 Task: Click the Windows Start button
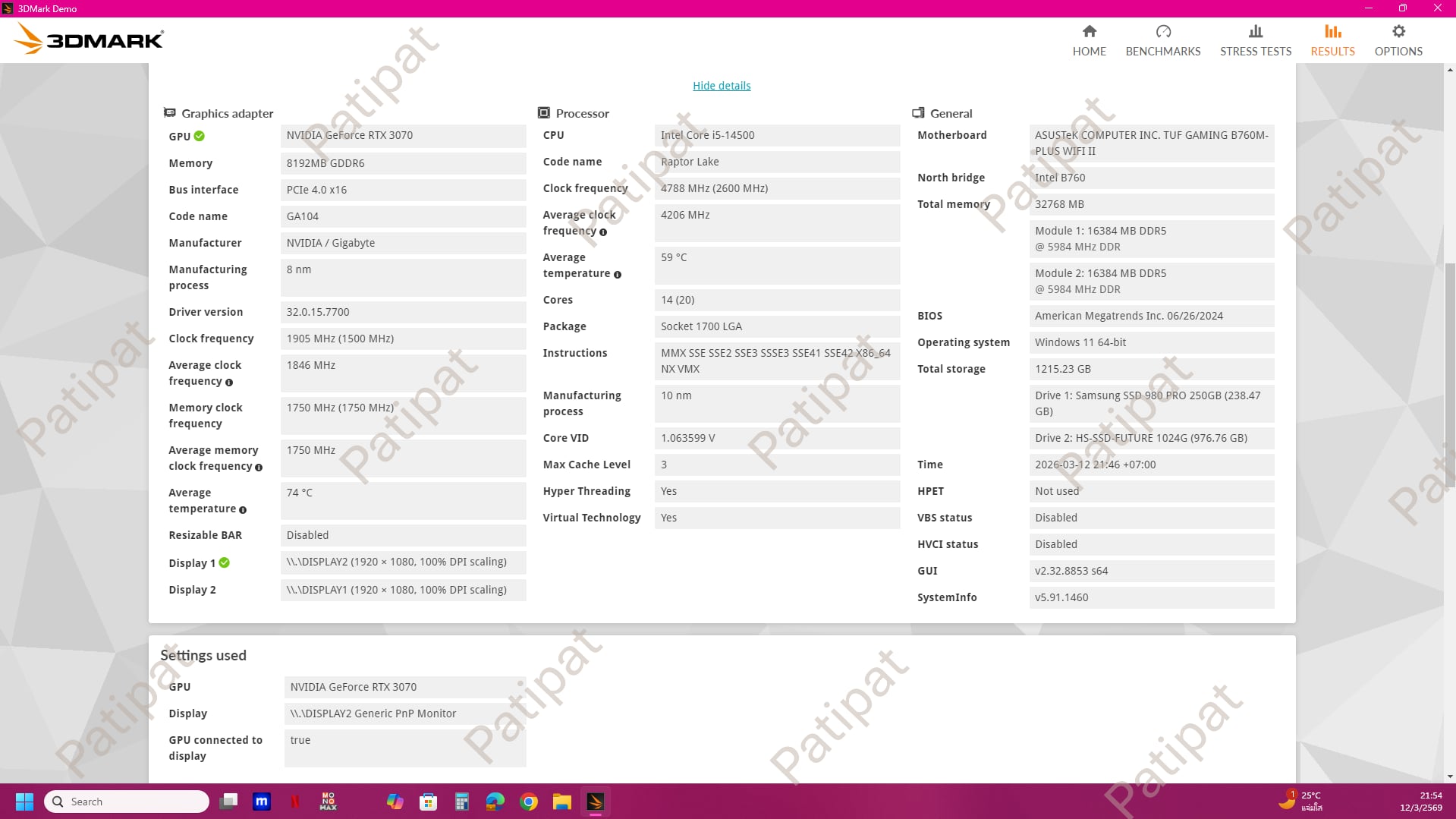tap(24, 802)
